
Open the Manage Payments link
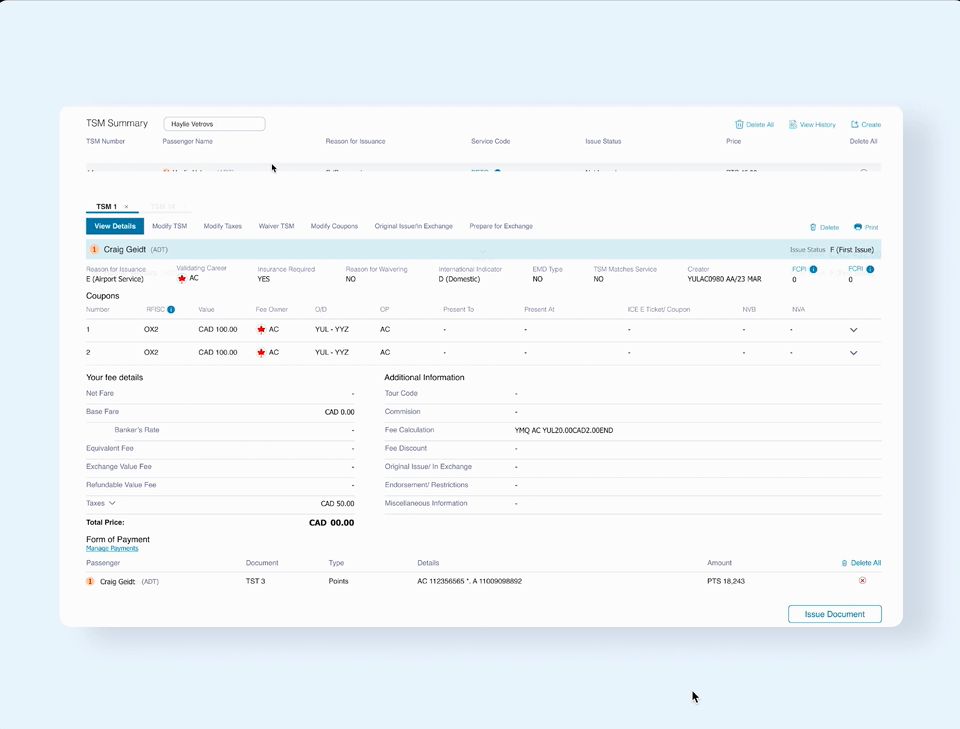pyautogui.click(x=112, y=548)
